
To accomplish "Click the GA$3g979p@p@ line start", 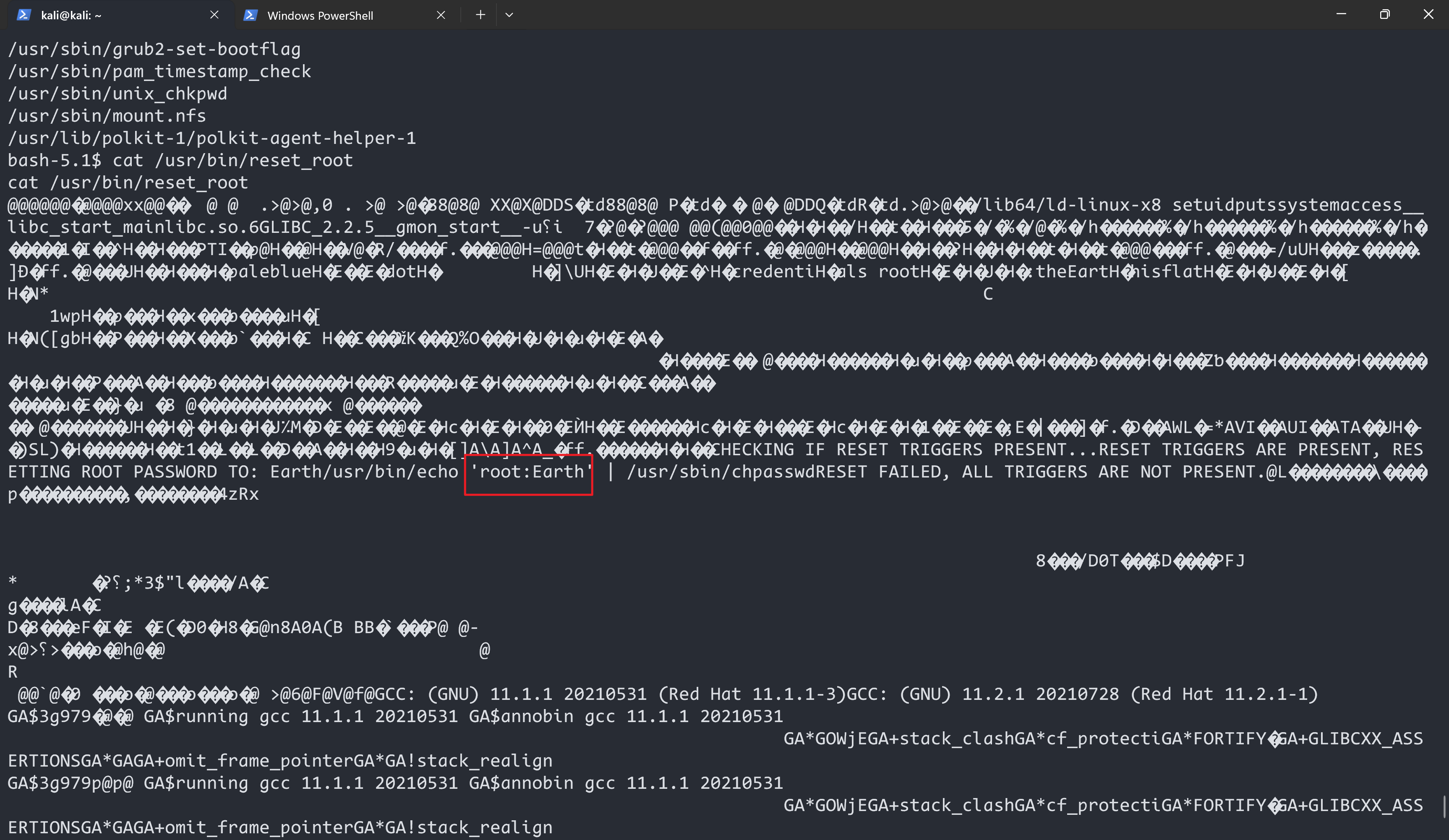I will pos(70,783).
